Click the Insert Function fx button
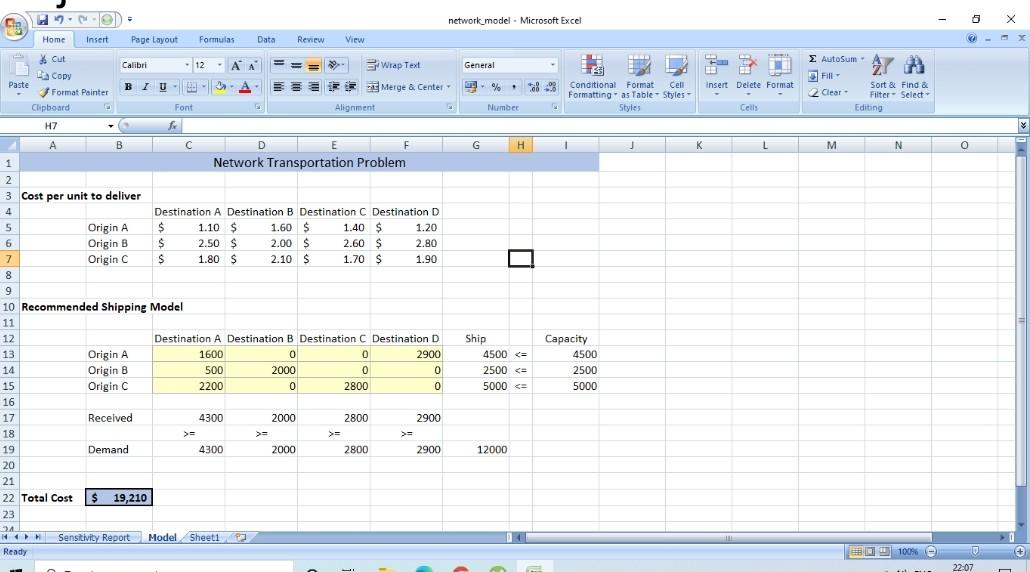Image resolution: width=1030 pixels, height=572 pixels. click(x=172, y=125)
